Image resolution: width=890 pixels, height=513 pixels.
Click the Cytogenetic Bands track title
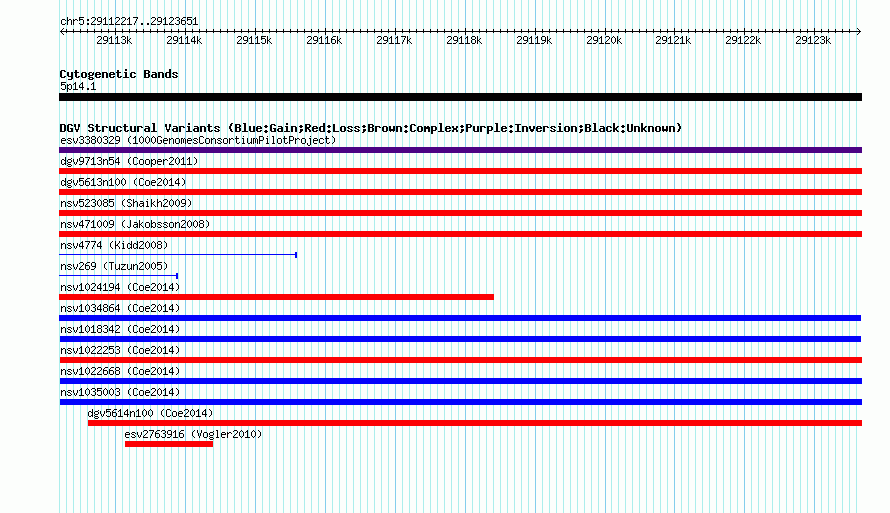[x=119, y=74]
